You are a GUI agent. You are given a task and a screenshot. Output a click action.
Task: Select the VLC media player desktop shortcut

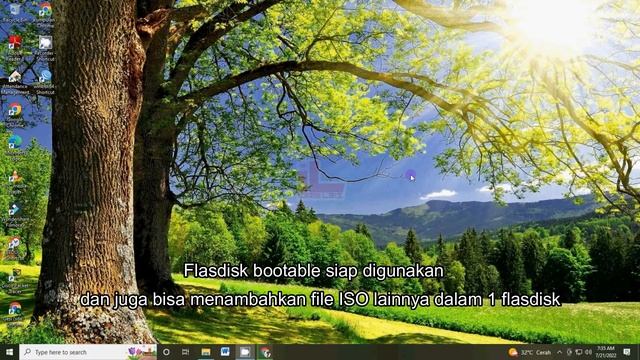coord(15,182)
